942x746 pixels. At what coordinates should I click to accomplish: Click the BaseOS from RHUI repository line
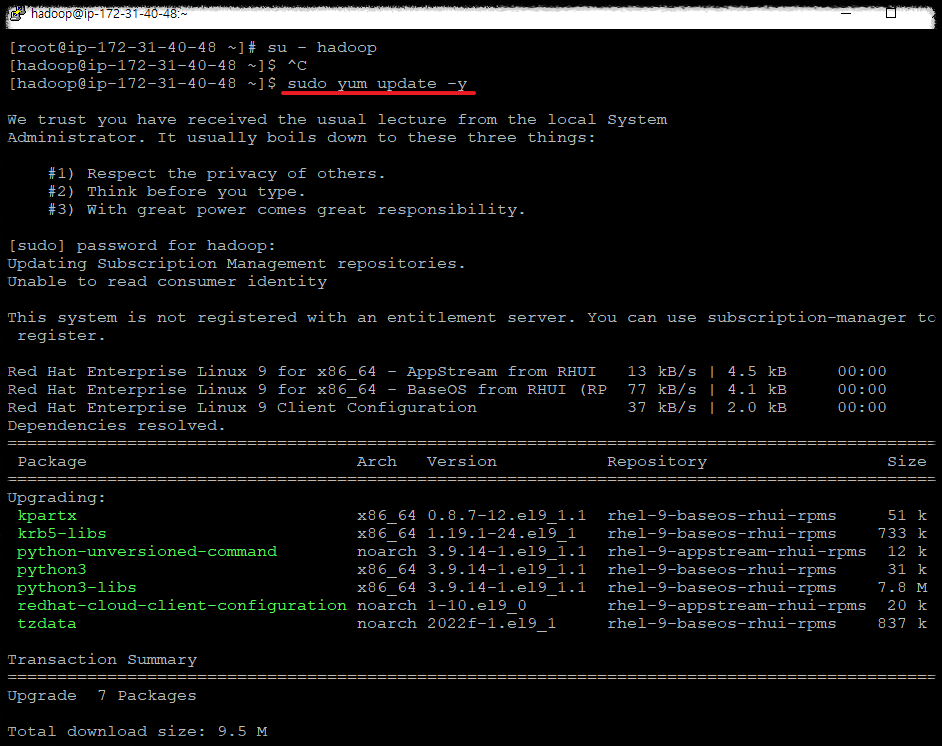(x=447, y=390)
